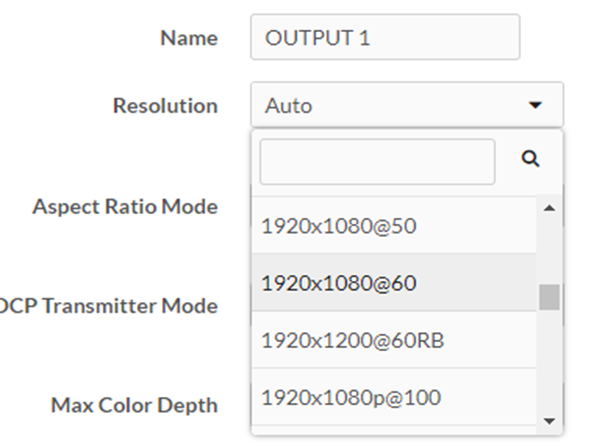
Task: Click the list scroll down arrow
Action: click(x=549, y=421)
